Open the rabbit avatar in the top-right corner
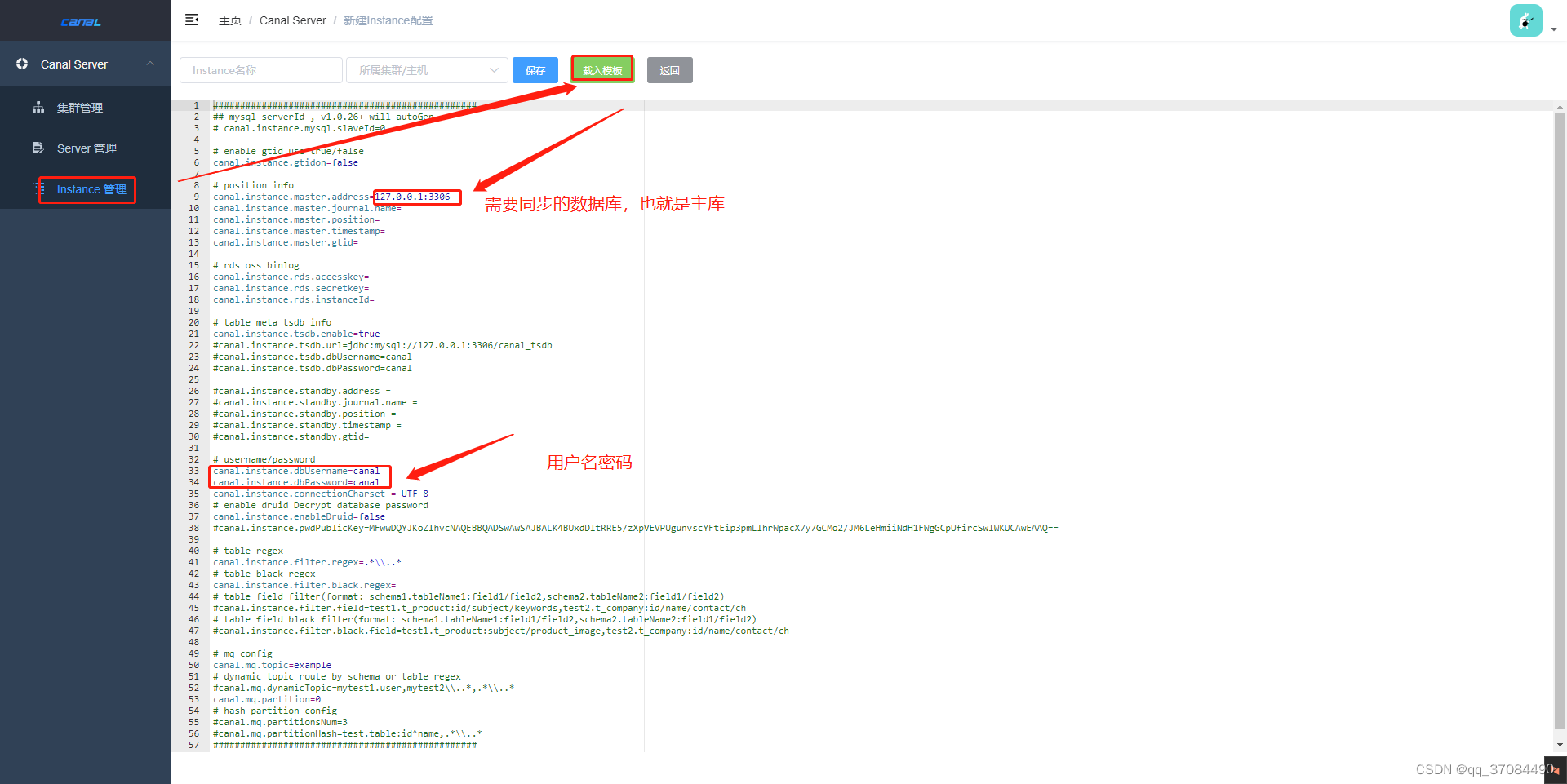The height and width of the screenshot is (784, 1567). point(1525,20)
